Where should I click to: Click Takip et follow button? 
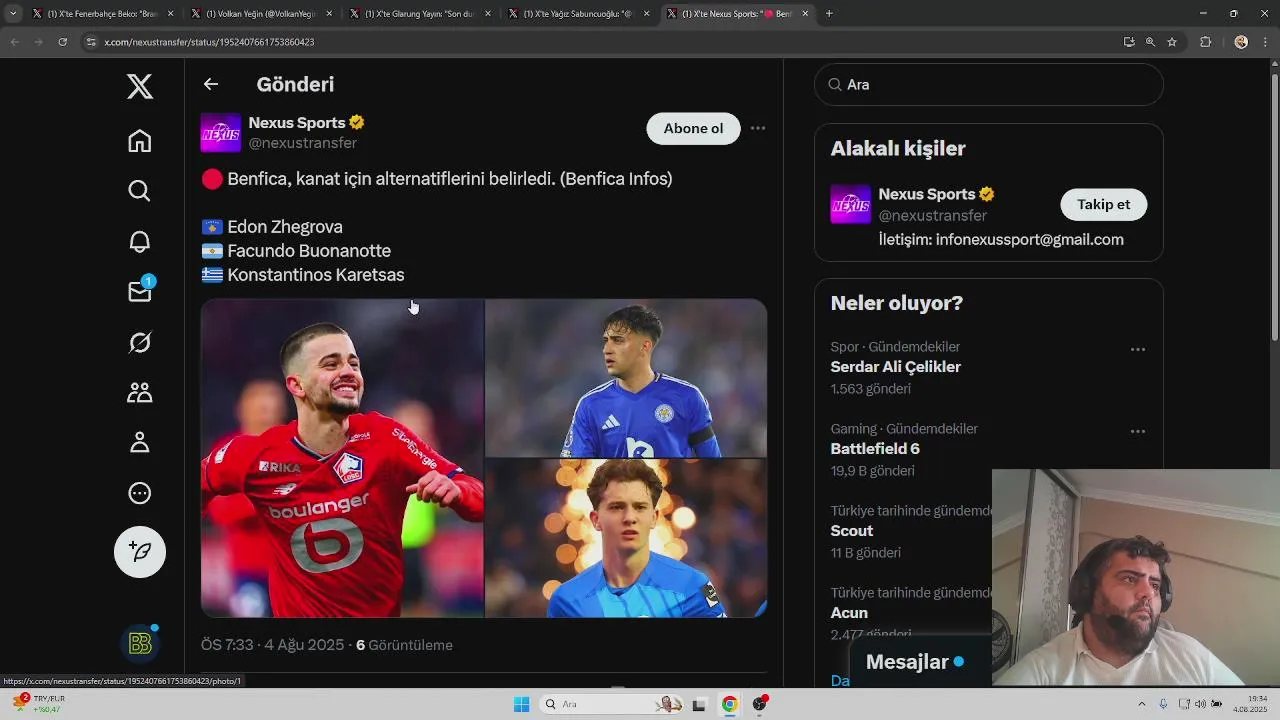[x=1103, y=204]
